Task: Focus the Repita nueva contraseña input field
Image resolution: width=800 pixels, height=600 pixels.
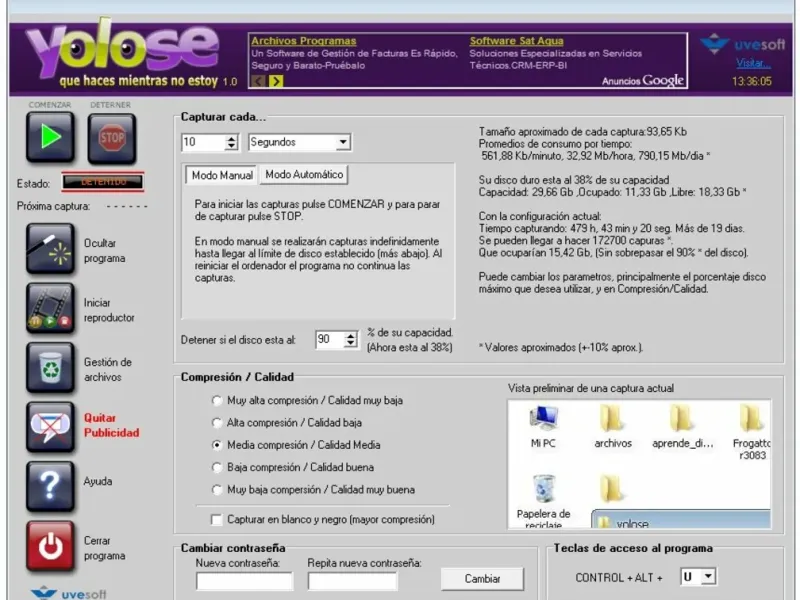Action: [x=353, y=581]
